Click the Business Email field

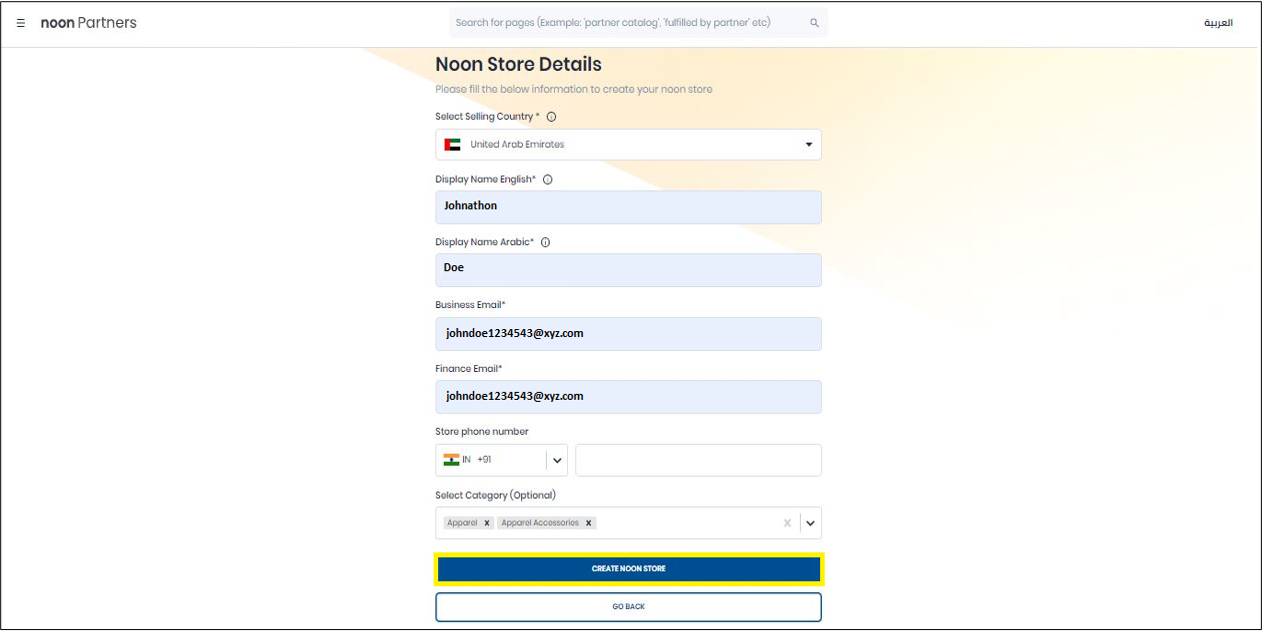point(628,334)
